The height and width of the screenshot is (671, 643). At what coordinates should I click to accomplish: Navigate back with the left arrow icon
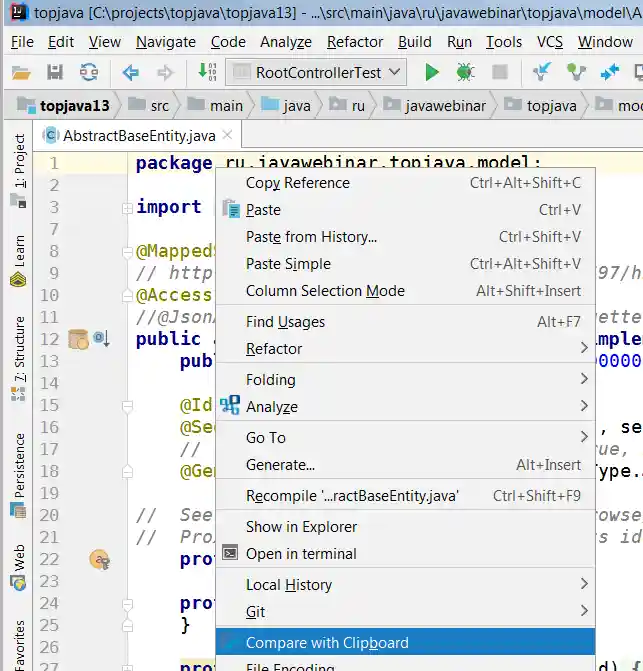coord(130,72)
